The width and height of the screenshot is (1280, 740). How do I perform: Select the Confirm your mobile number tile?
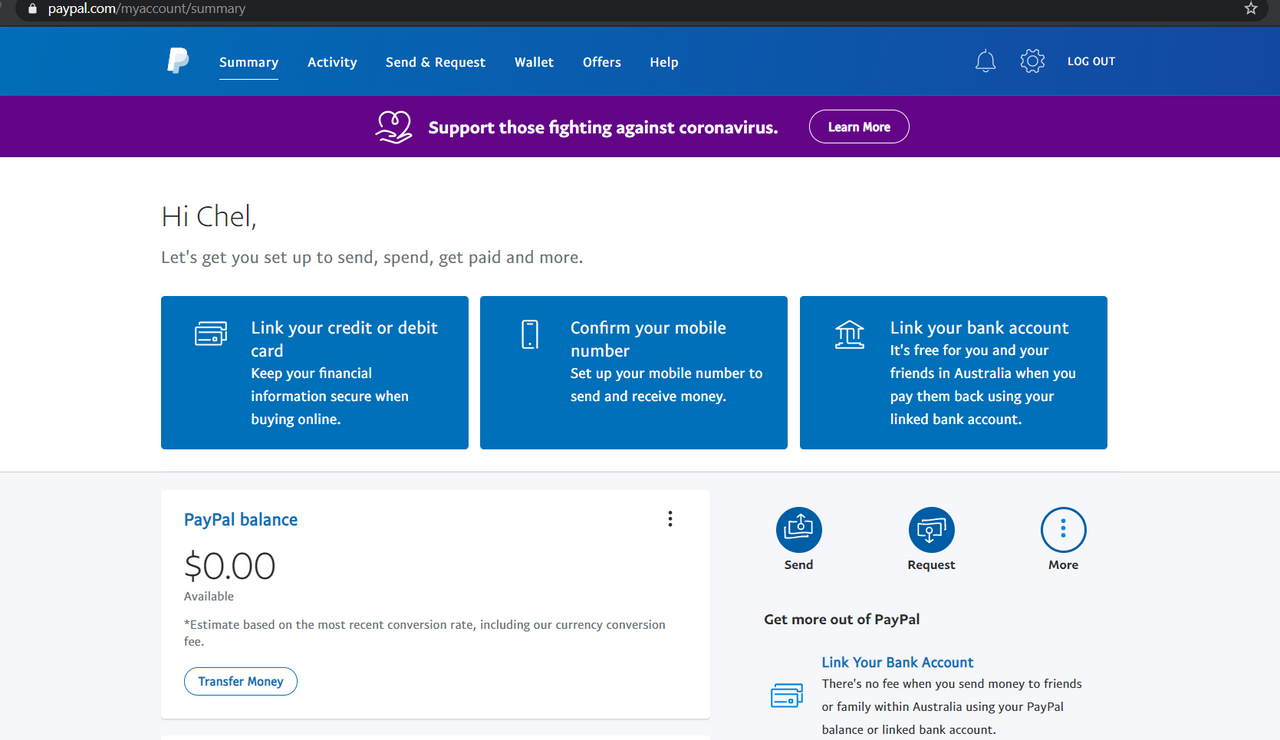point(633,372)
